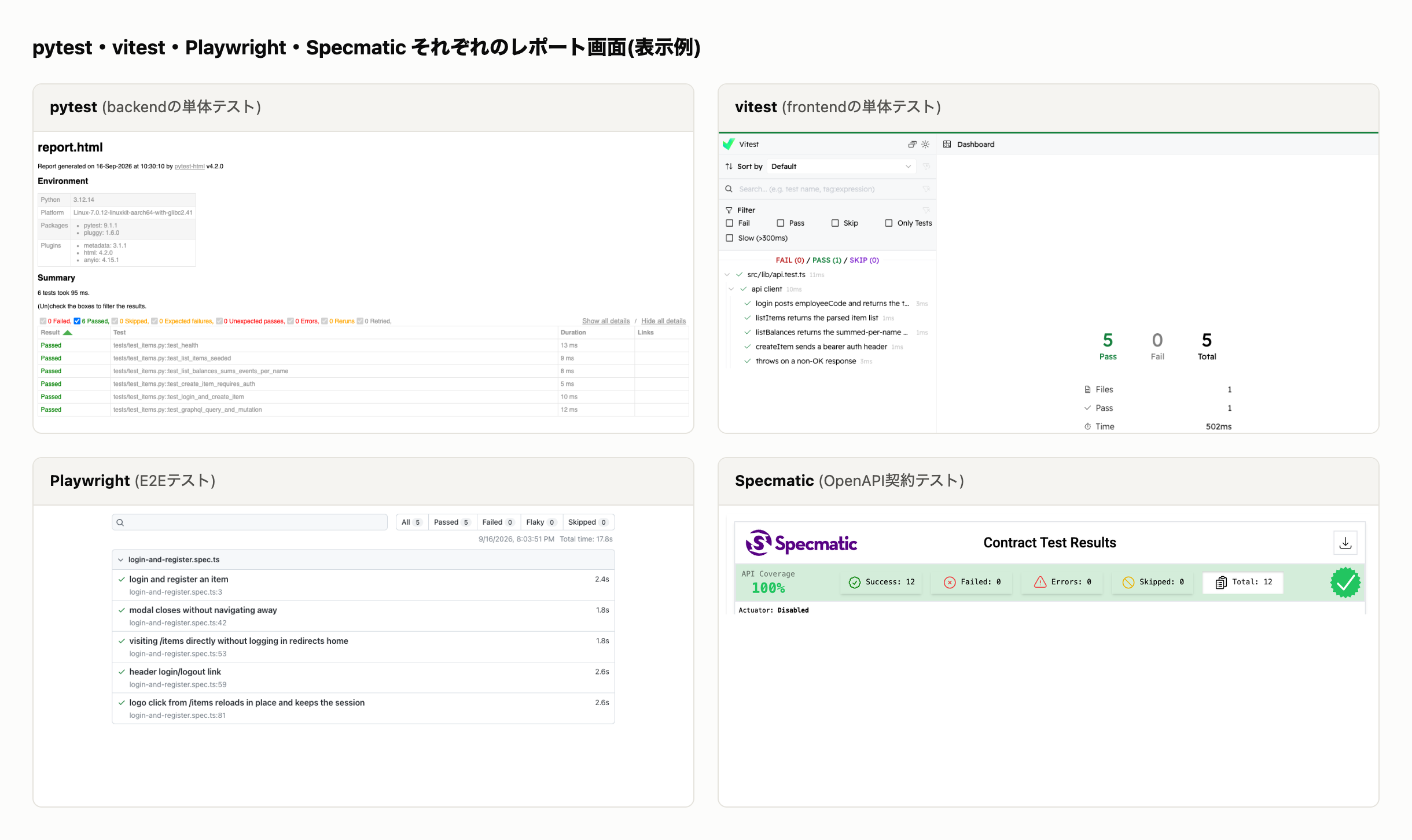This screenshot has height=840, width=1412.
Task: Enable the Fail filter checkbox in Vitest
Action: click(x=730, y=223)
